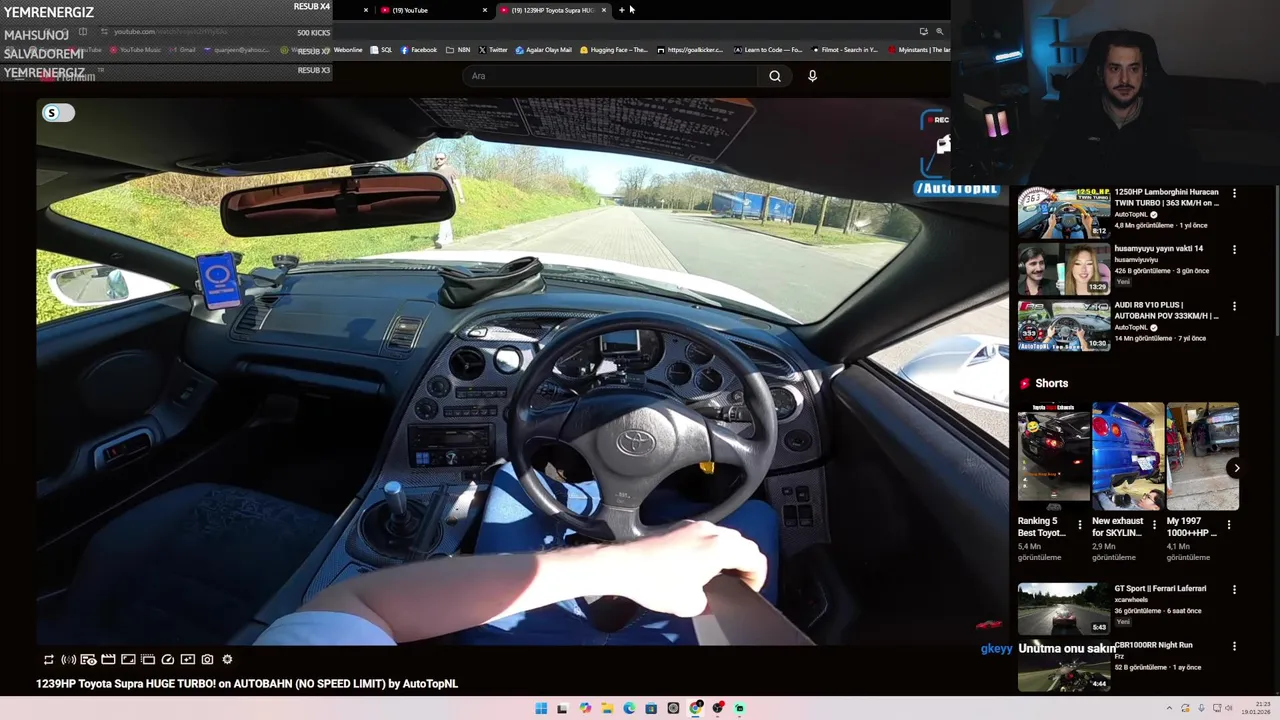Open options menu for Lamborghini Huracan video
1280x720 pixels.
(x=1234, y=193)
